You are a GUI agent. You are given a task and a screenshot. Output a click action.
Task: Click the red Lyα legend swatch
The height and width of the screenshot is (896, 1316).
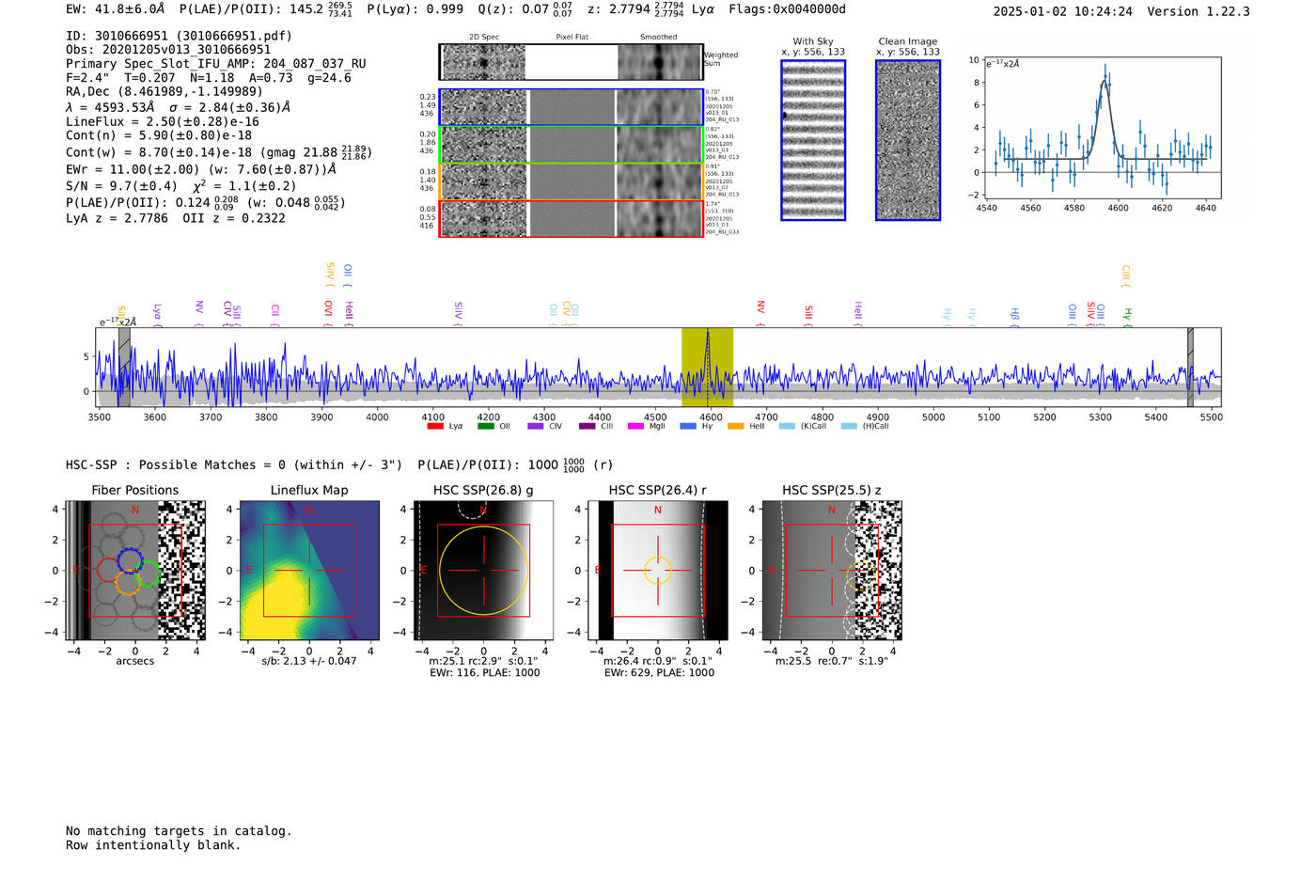pos(435,426)
